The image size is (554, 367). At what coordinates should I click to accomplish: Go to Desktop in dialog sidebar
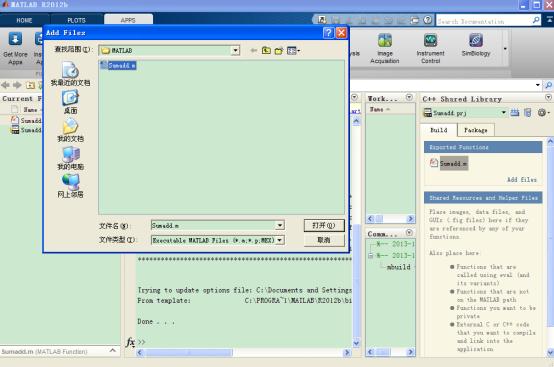point(70,102)
